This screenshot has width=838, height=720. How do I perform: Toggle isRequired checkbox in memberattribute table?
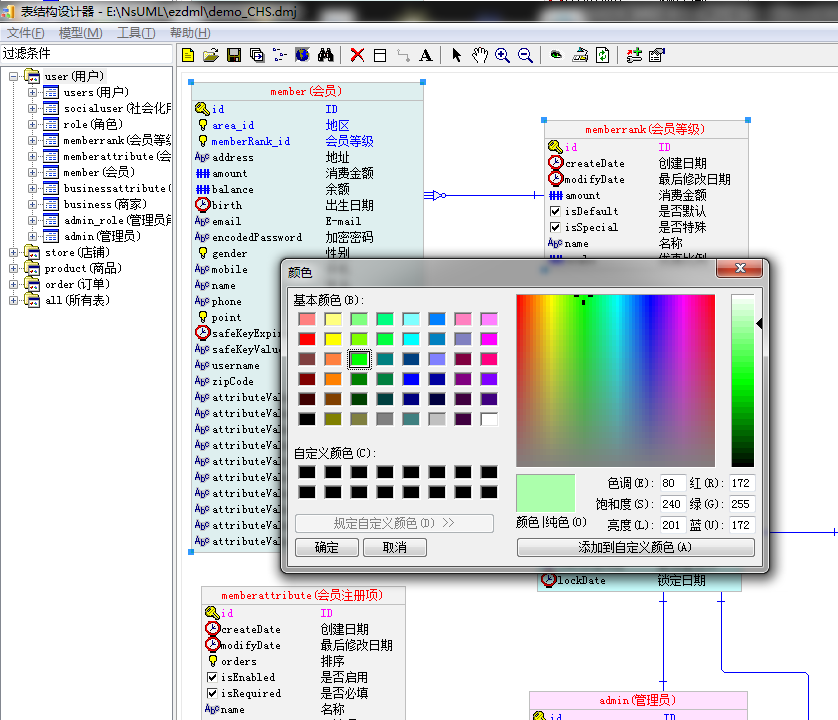pyautogui.click(x=212, y=693)
